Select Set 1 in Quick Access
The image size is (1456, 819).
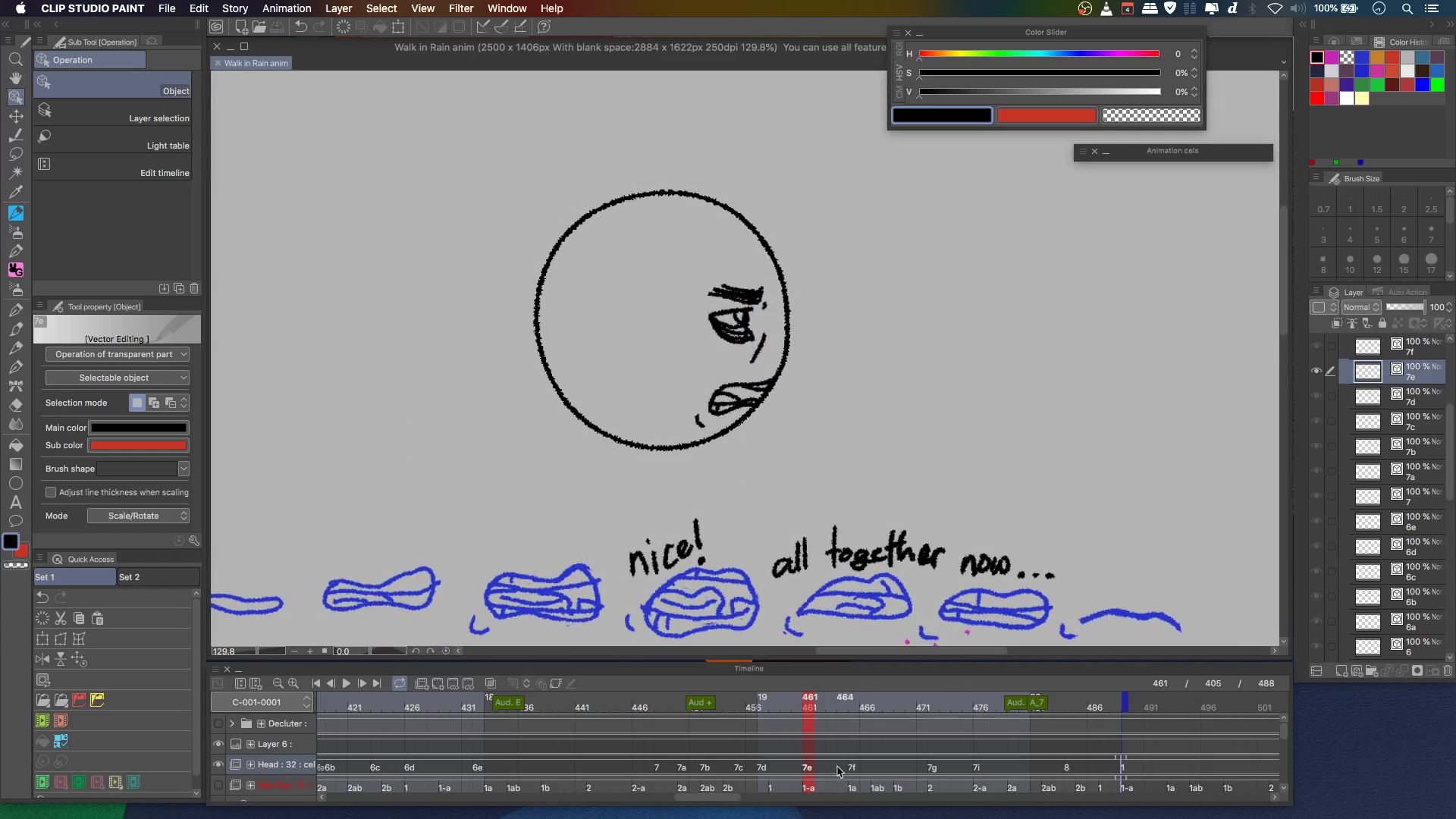[x=74, y=577]
